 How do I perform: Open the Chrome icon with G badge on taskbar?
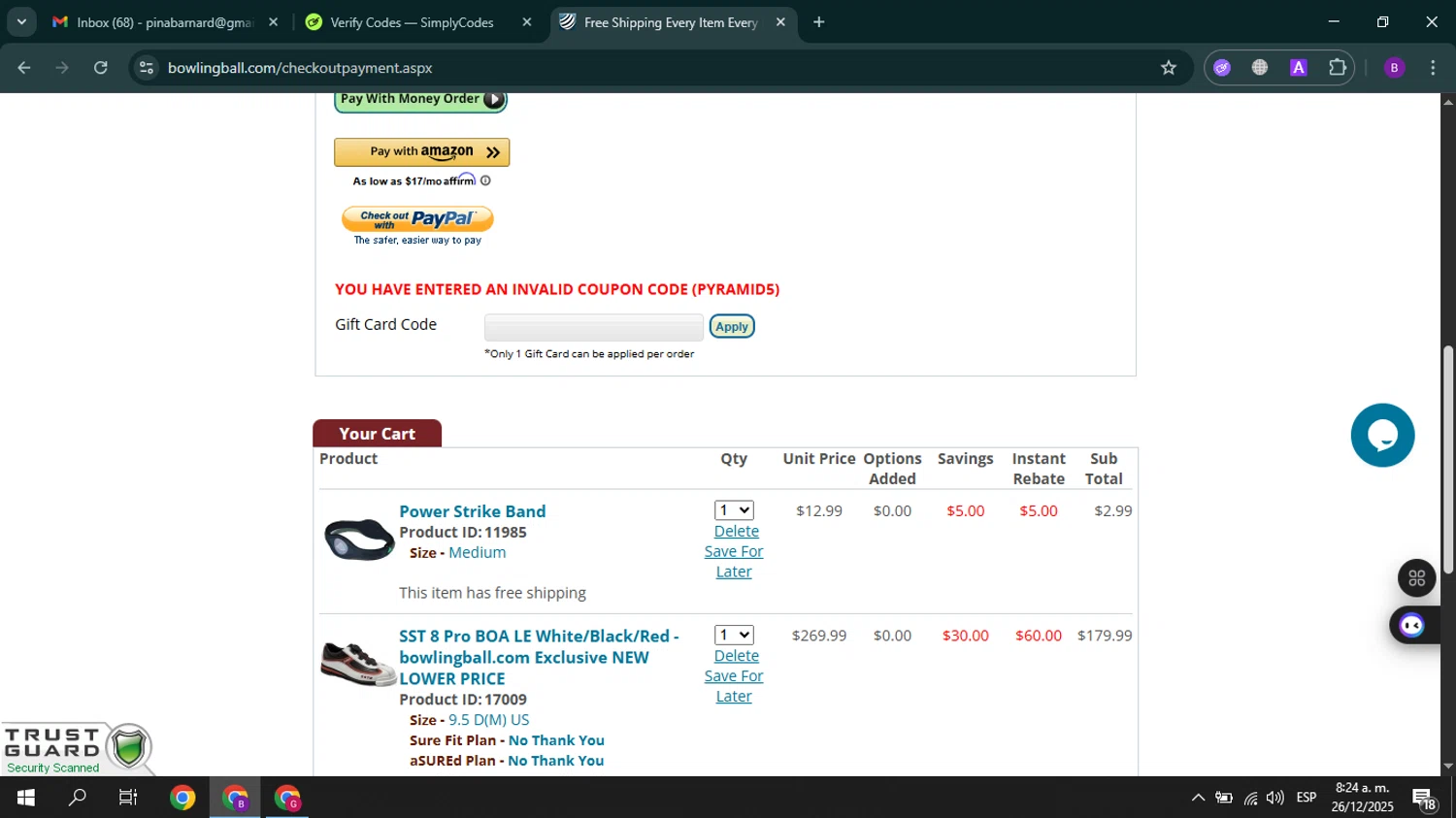coord(287,798)
